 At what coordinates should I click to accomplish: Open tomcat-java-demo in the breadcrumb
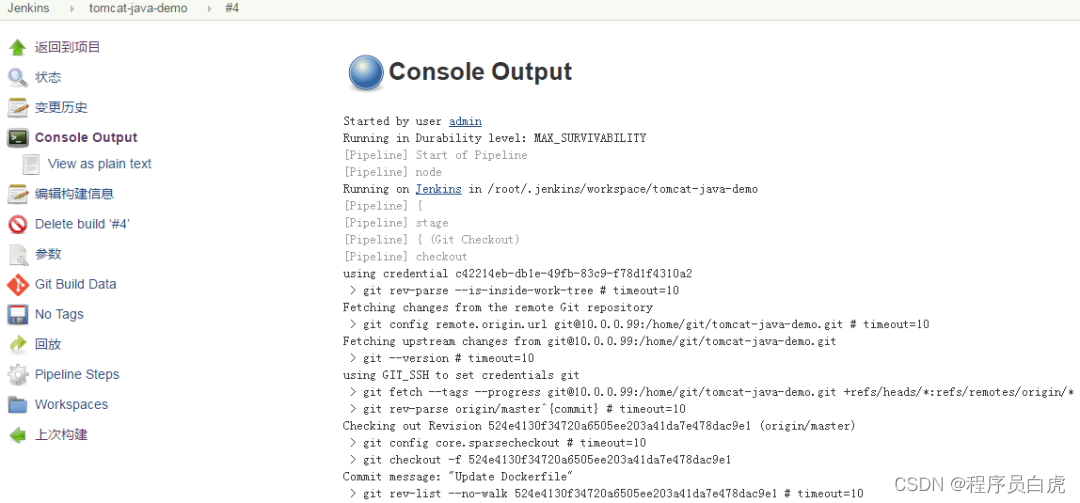[x=138, y=8]
